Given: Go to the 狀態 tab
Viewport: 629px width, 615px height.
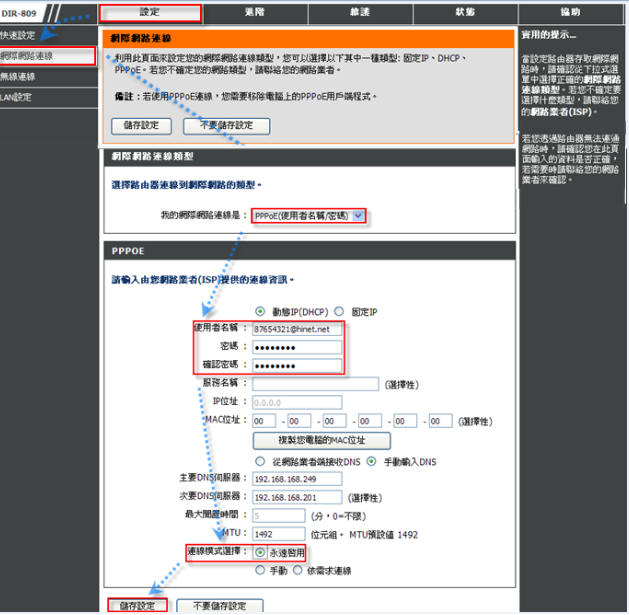Looking at the screenshot, I should 464,13.
